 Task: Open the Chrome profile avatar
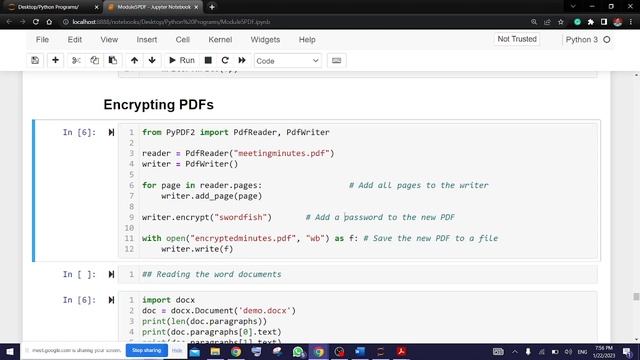tap(618, 22)
